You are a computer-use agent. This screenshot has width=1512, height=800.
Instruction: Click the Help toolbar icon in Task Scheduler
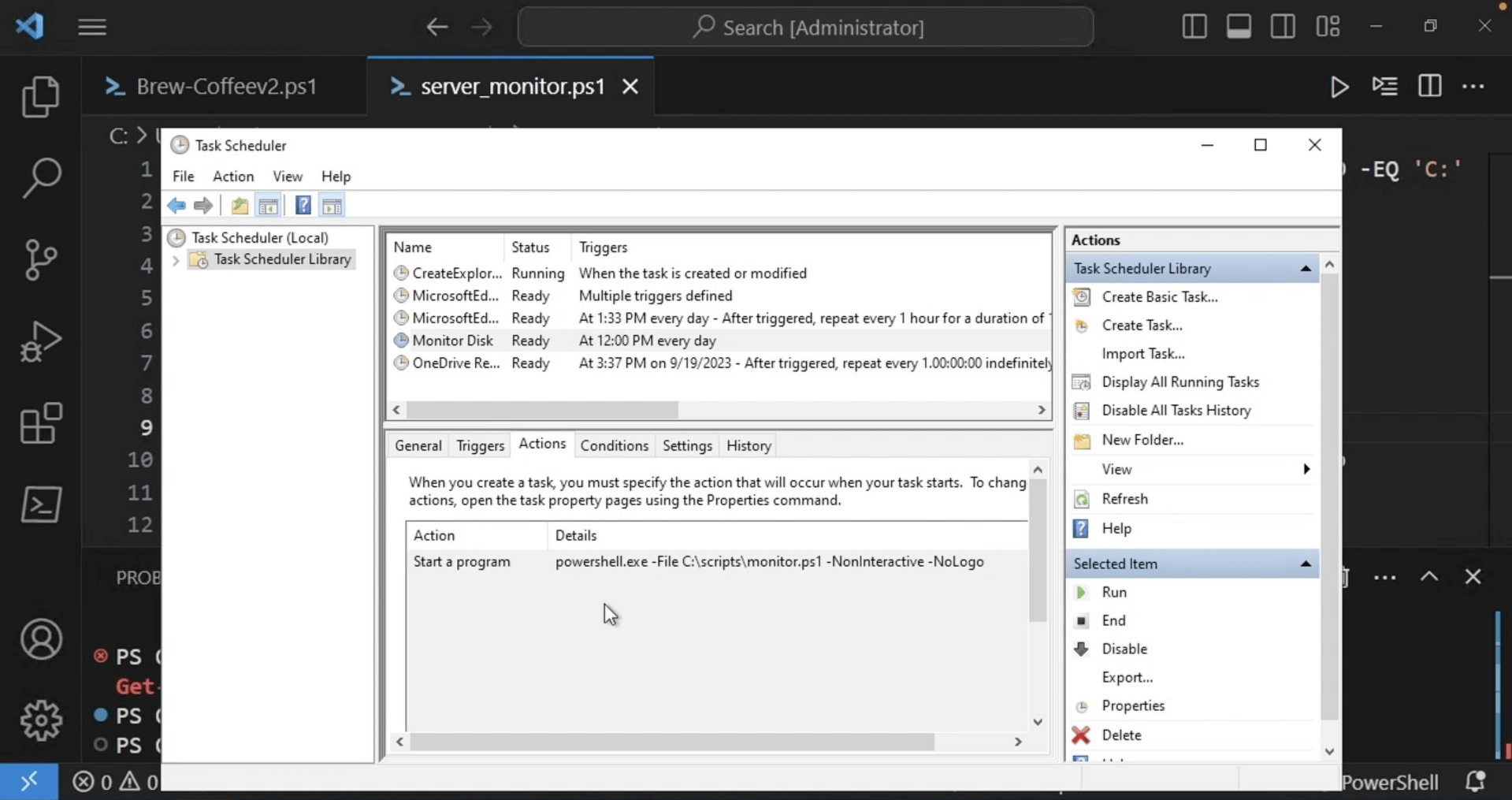(303, 206)
